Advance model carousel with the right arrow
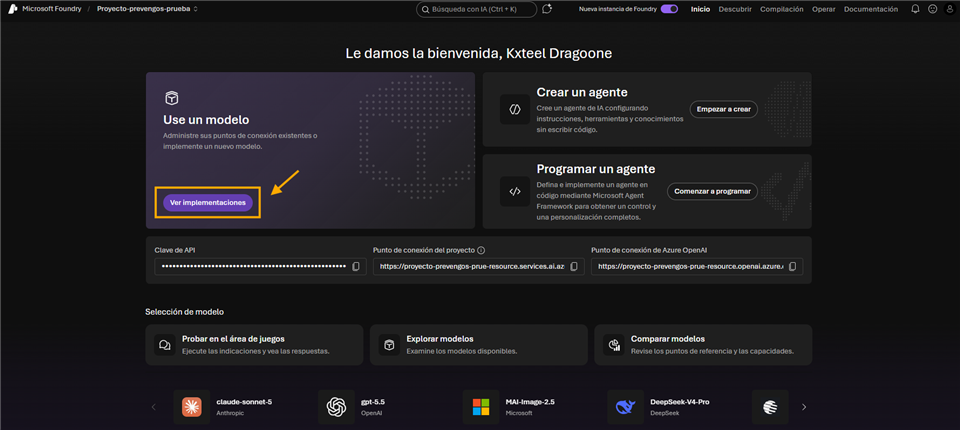 [804, 407]
